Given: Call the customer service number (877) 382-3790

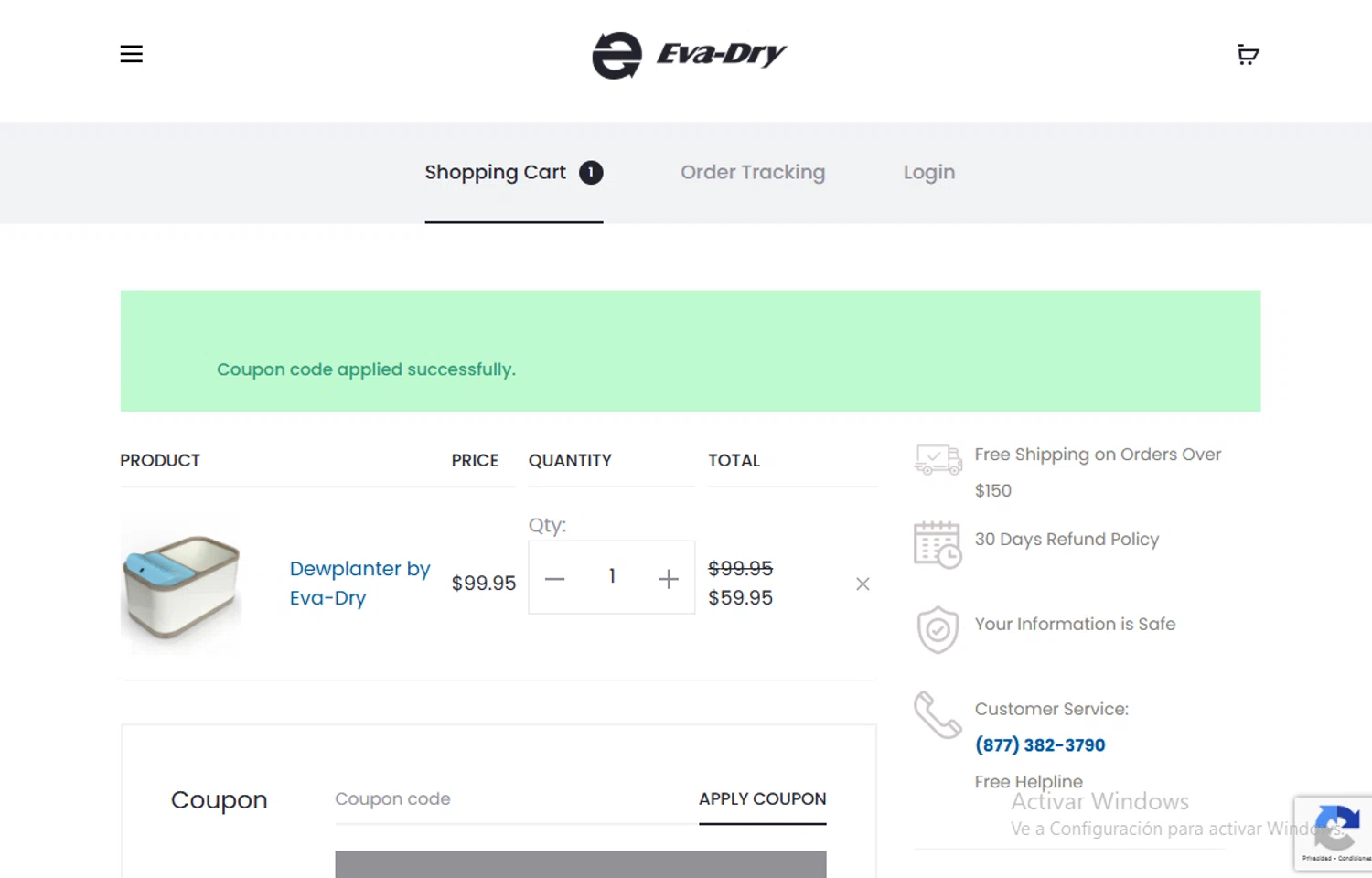Looking at the screenshot, I should [x=1040, y=745].
